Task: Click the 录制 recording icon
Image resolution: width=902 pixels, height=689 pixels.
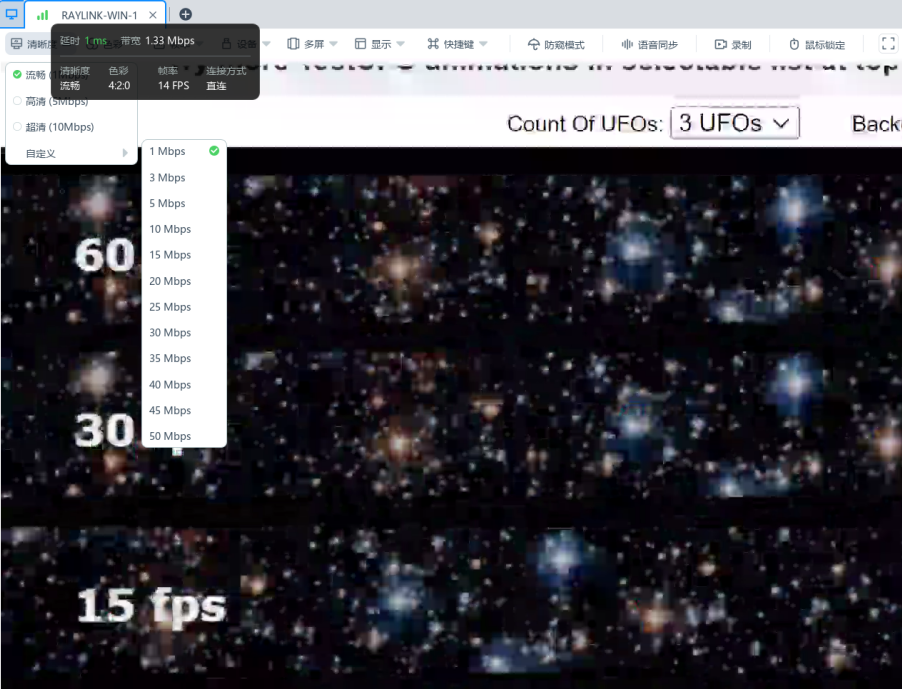Action: click(720, 44)
